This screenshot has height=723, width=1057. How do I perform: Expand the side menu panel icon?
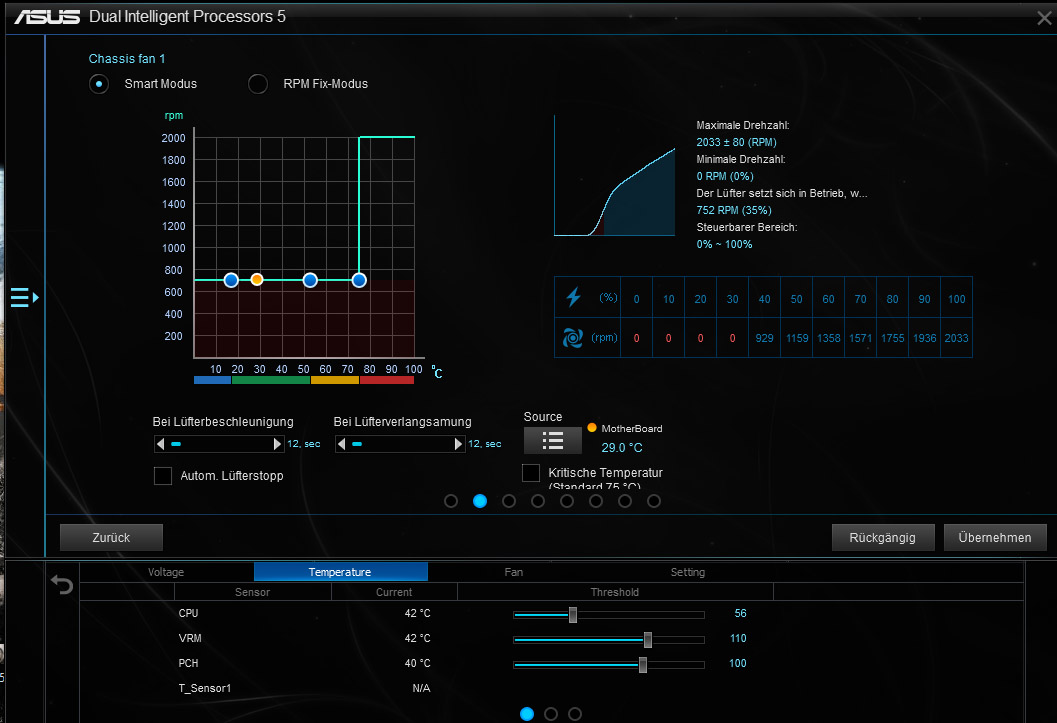click(x=24, y=297)
